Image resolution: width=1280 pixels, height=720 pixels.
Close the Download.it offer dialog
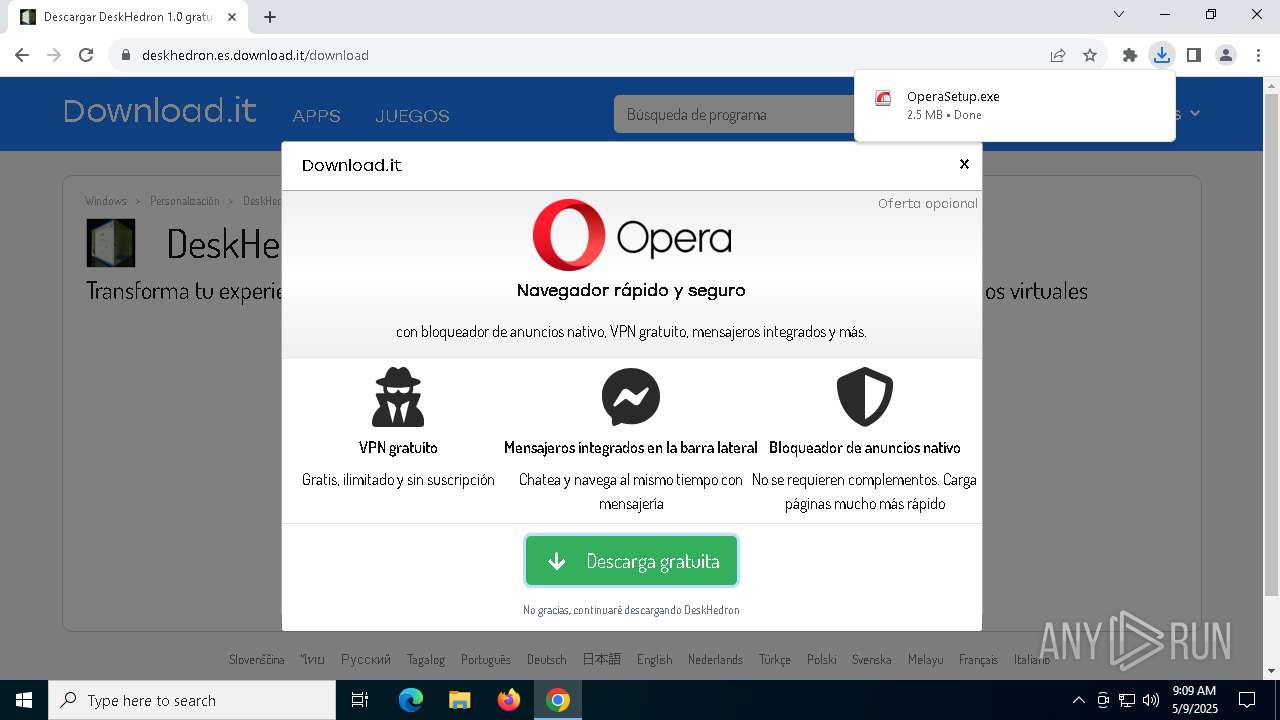pyautogui.click(x=964, y=164)
